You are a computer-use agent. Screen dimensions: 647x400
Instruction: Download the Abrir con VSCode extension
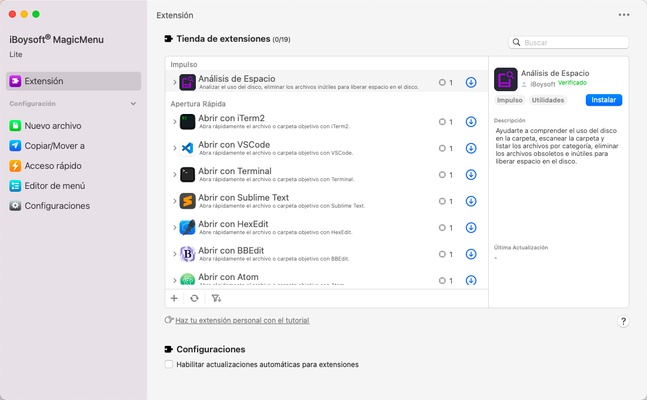pos(471,148)
